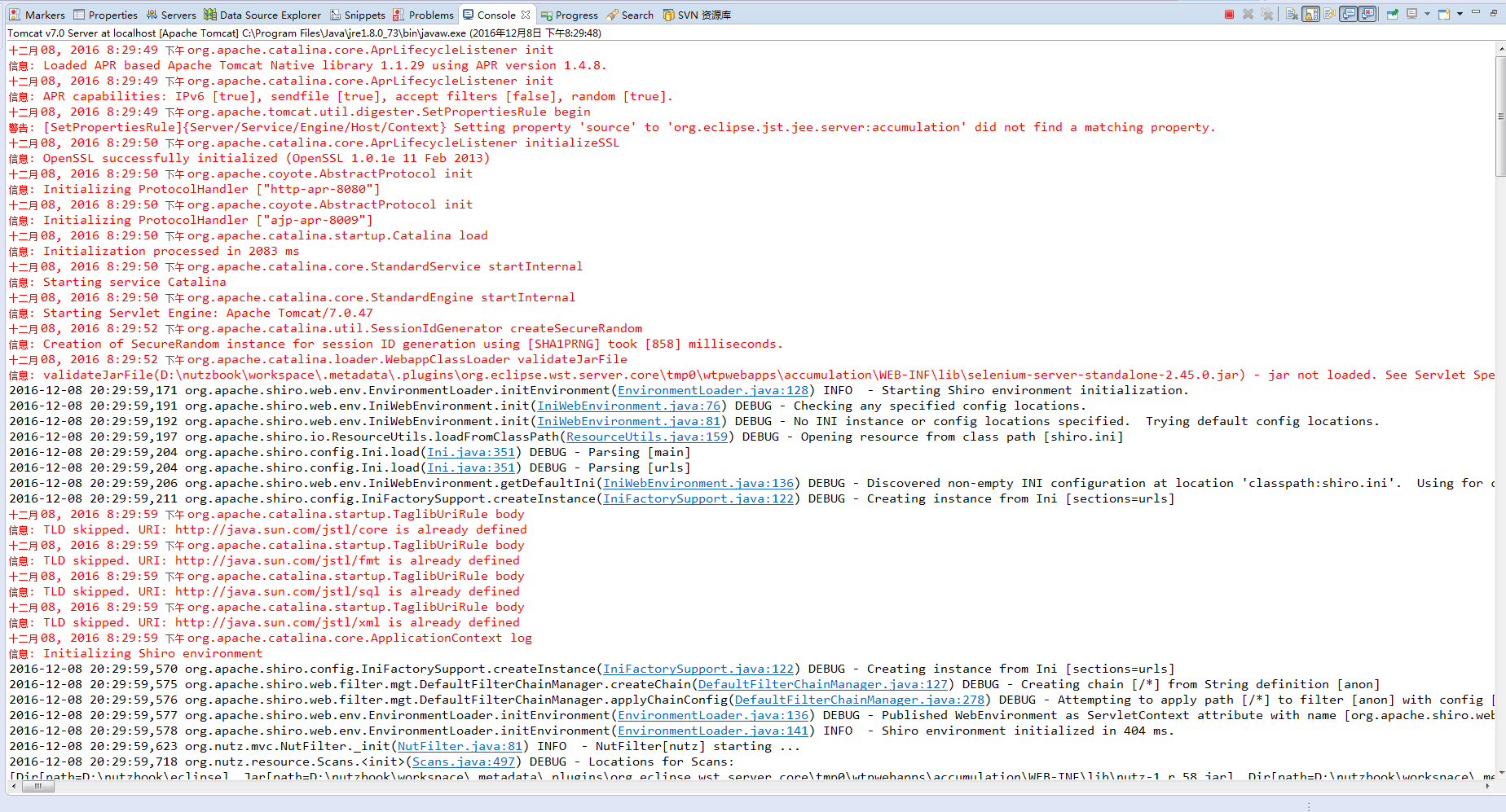1506x812 pixels.
Task: Open IniWebEnvironment.java:136 link
Action: [x=698, y=483]
